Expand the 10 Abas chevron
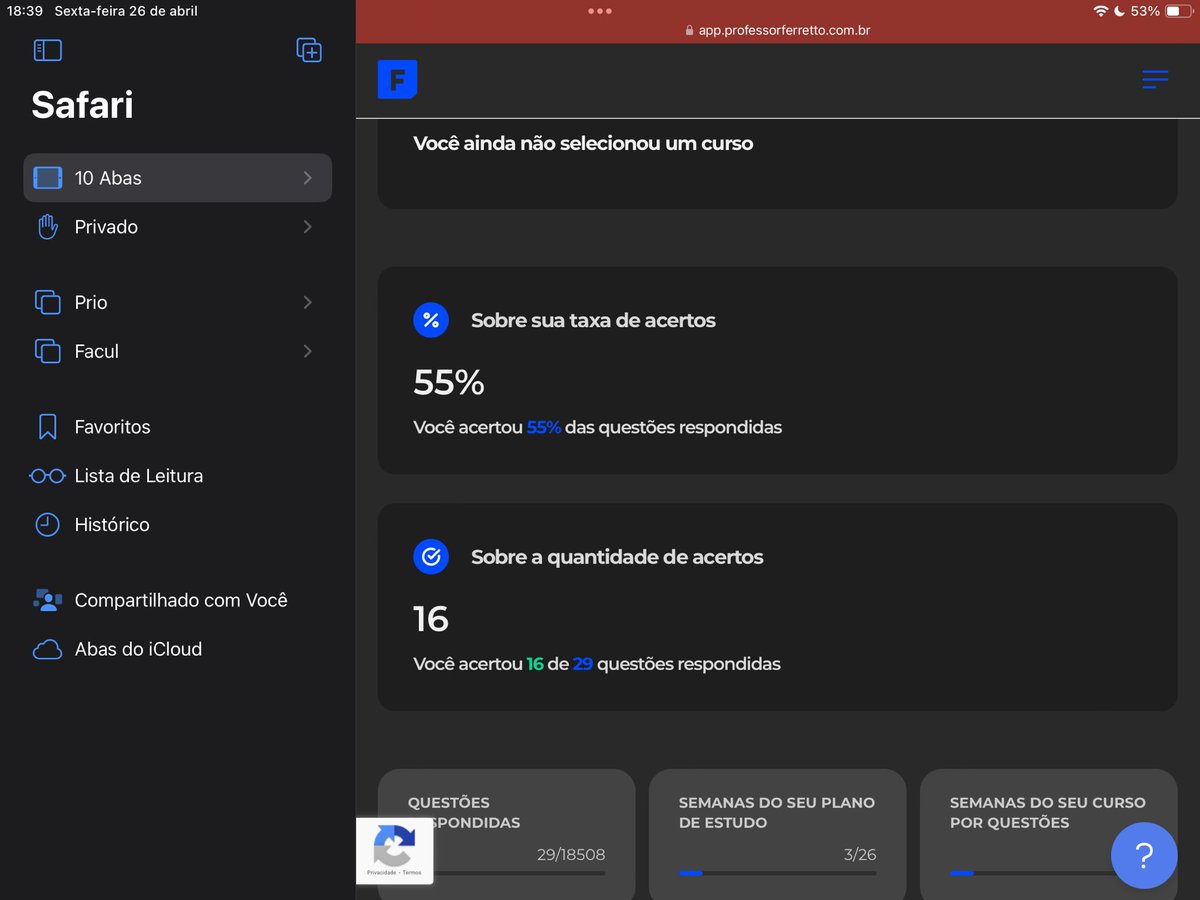This screenshot has width=1200, height=900. pyautogui.click(x=307, y=178)
